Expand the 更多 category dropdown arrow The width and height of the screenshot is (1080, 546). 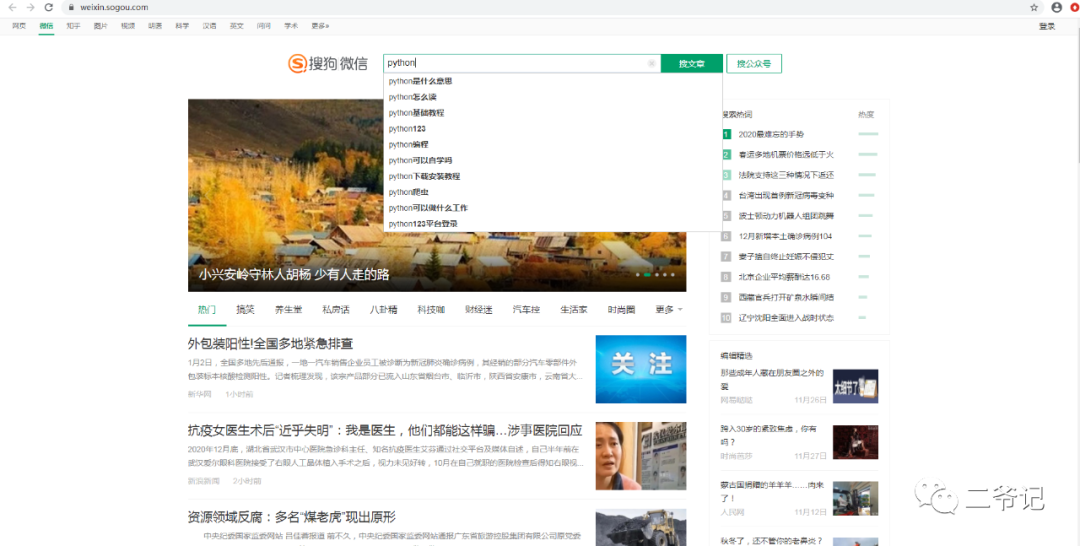(x=681, y=310)
